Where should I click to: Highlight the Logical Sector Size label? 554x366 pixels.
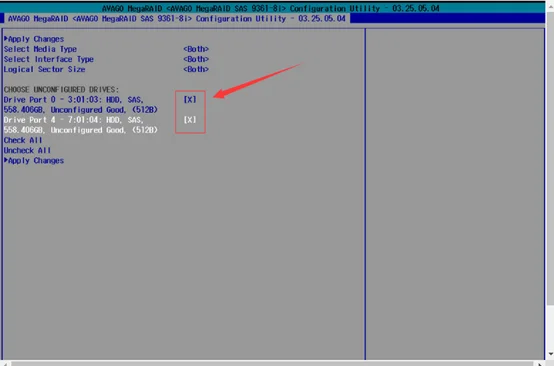[x=45, y=69]
